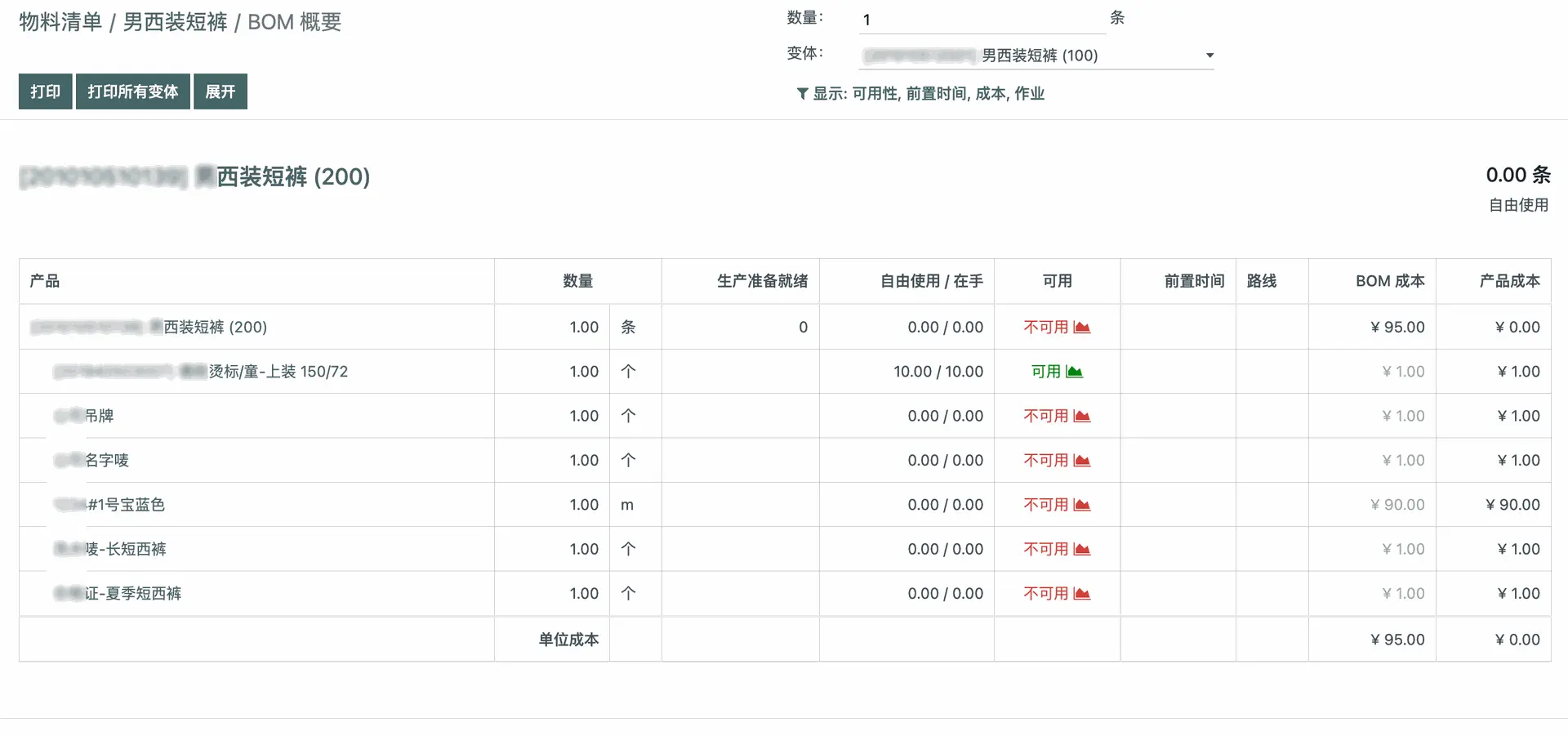Click forecast icon in 唛-长短西裤 row

coord(1082,550)
